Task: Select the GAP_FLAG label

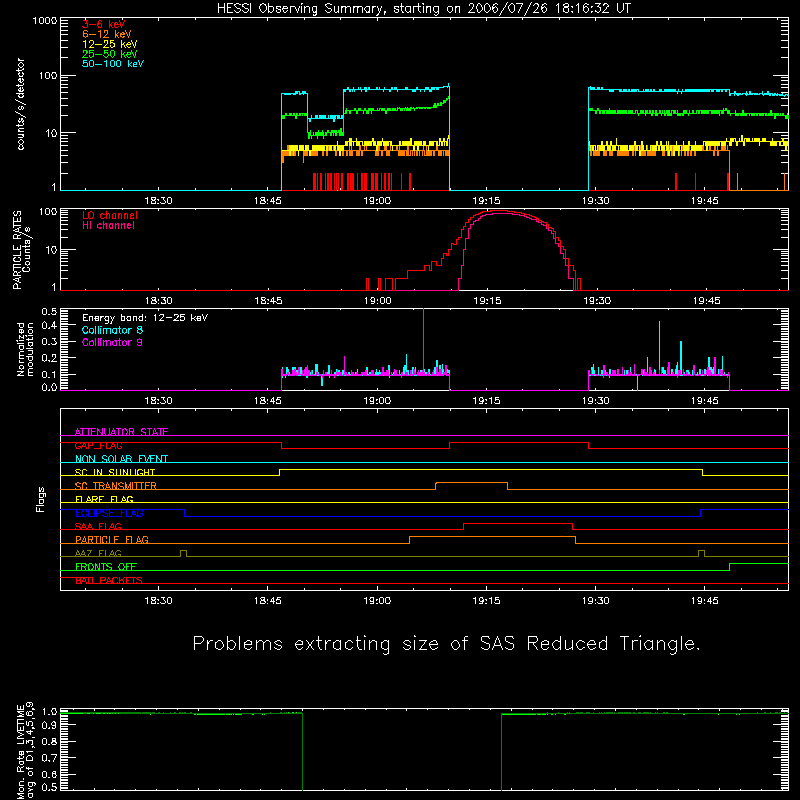Action: 98,445
